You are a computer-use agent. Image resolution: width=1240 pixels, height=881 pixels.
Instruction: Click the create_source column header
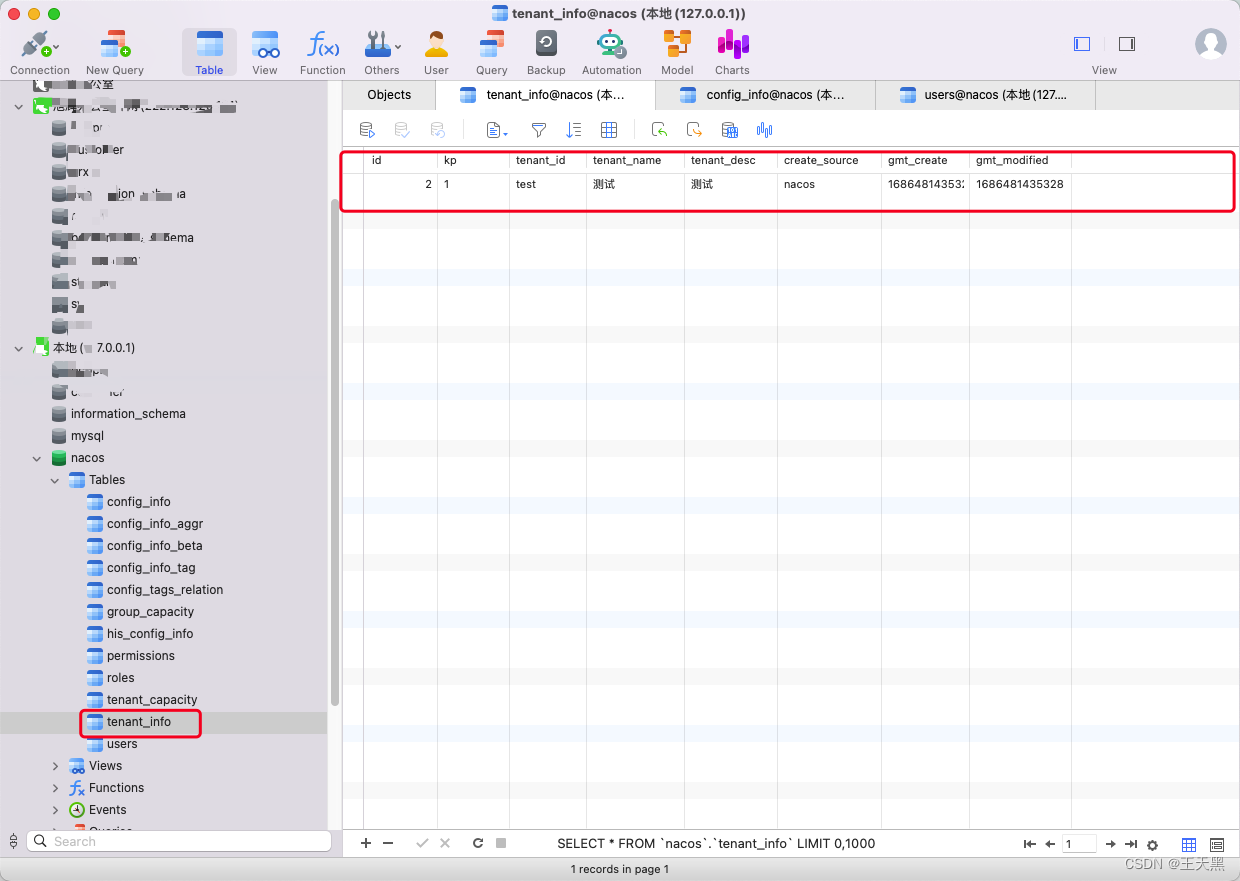(x=829, y=160)
